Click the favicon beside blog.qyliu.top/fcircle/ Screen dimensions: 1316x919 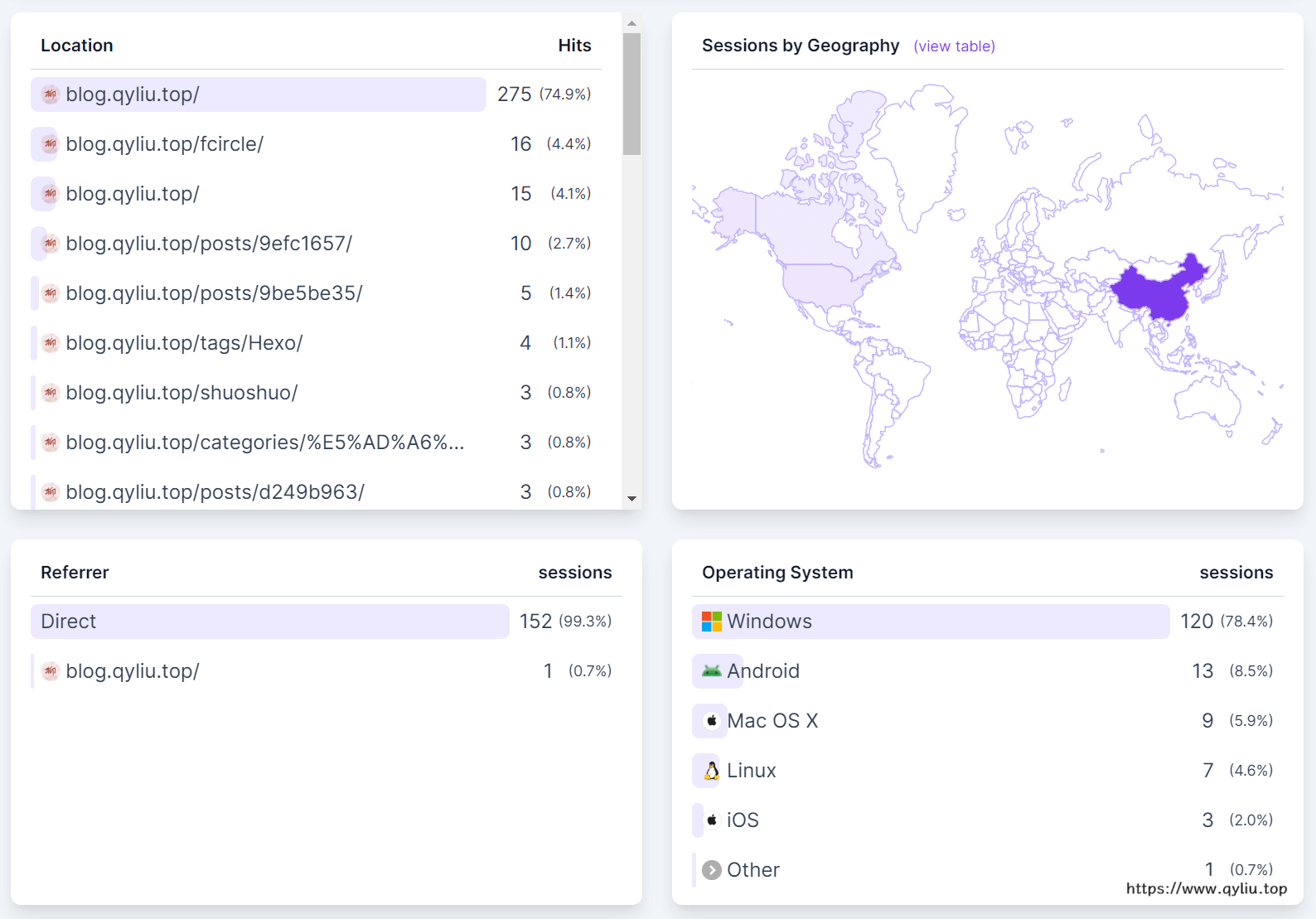pyautogui.click(x=51, y=144)
